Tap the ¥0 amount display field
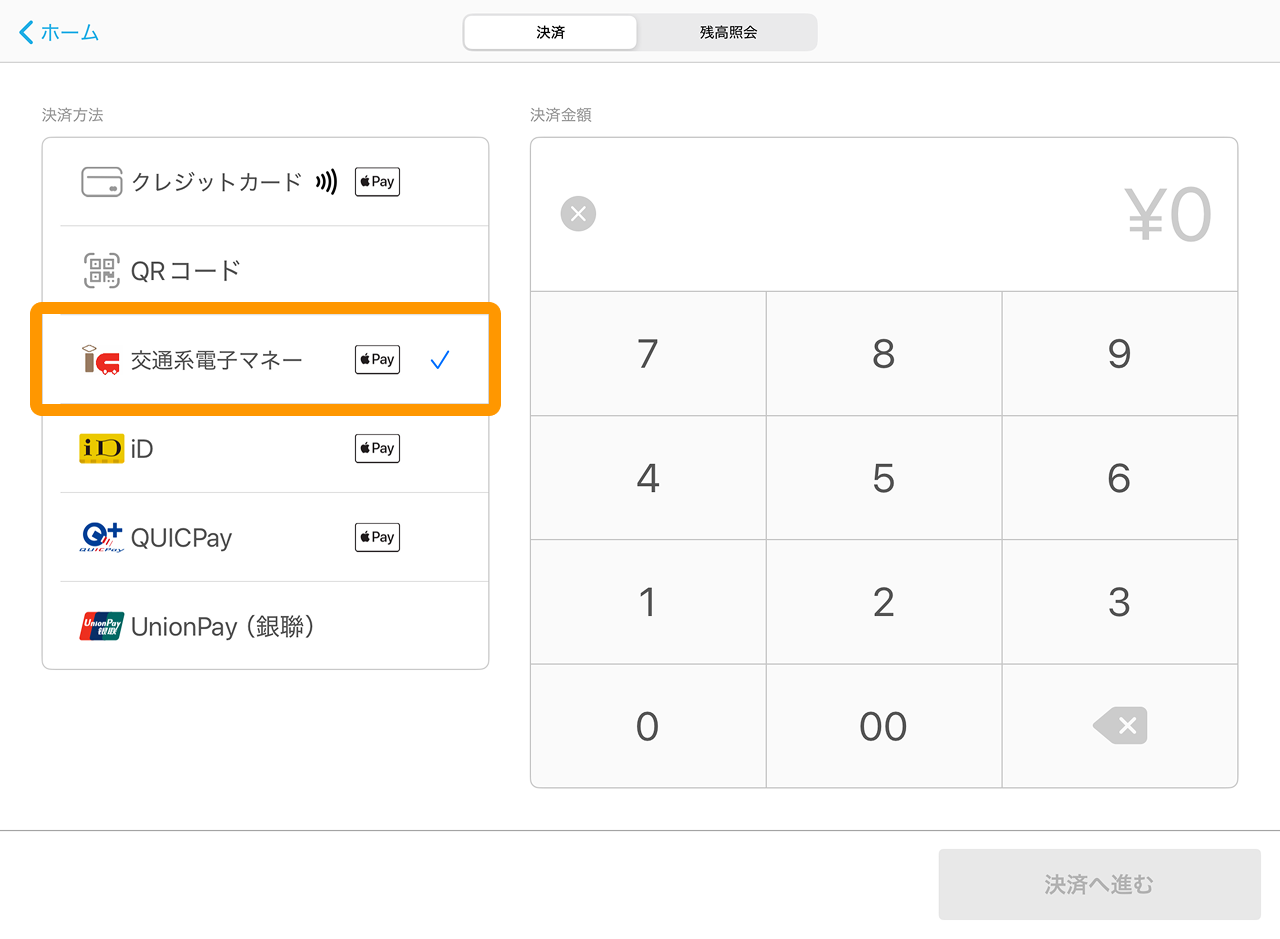The image size is (1280, 939). click(x=1167, y=214)
